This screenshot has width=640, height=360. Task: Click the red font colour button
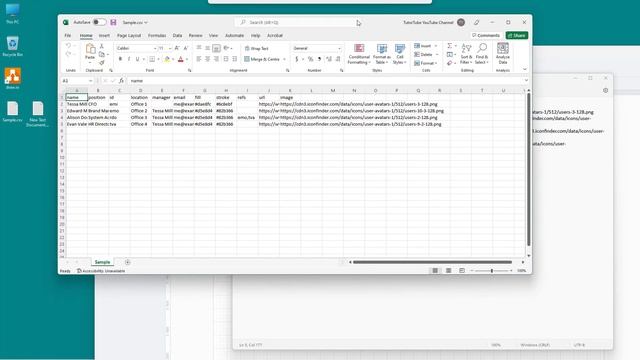tap(181, 60)
